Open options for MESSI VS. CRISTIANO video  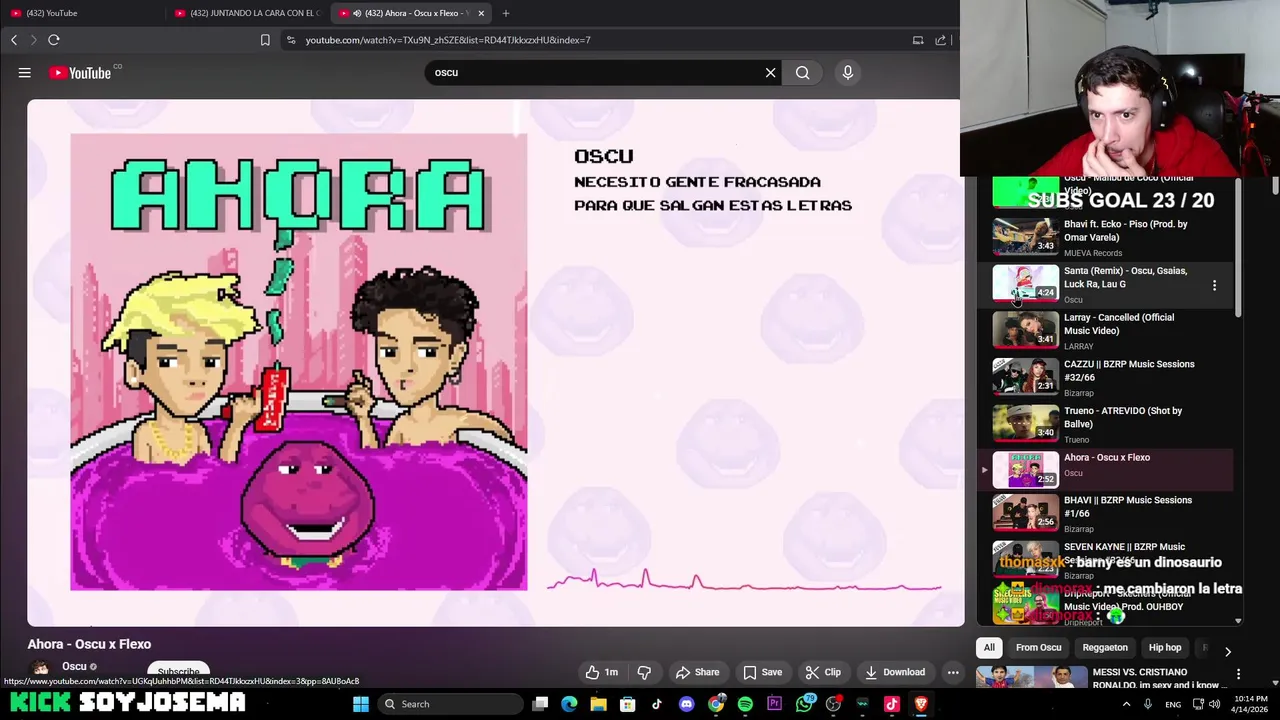click(1238, 675)
